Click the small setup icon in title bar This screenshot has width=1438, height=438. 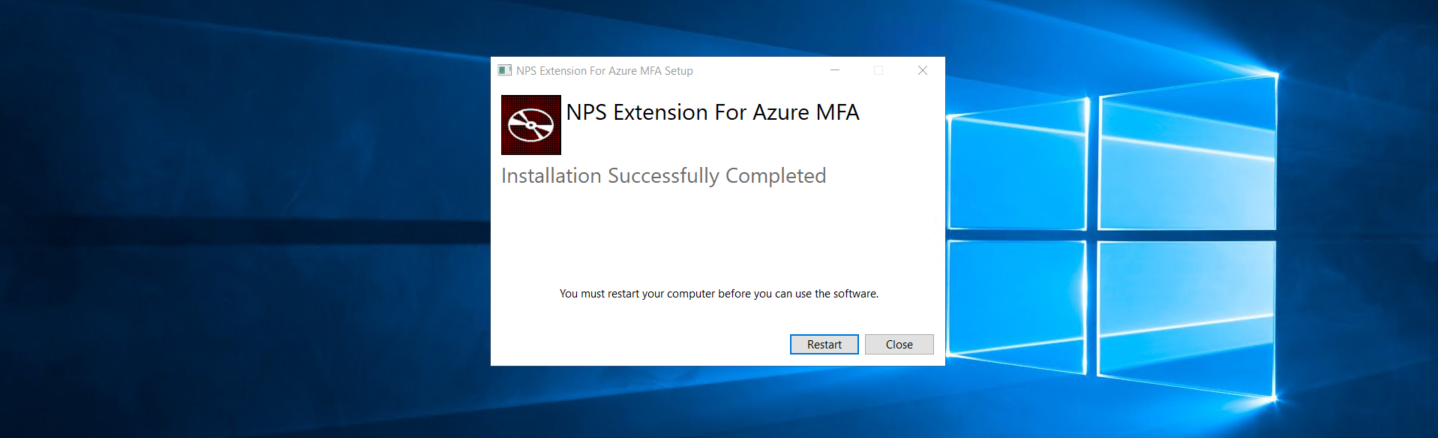pos(505,71)
